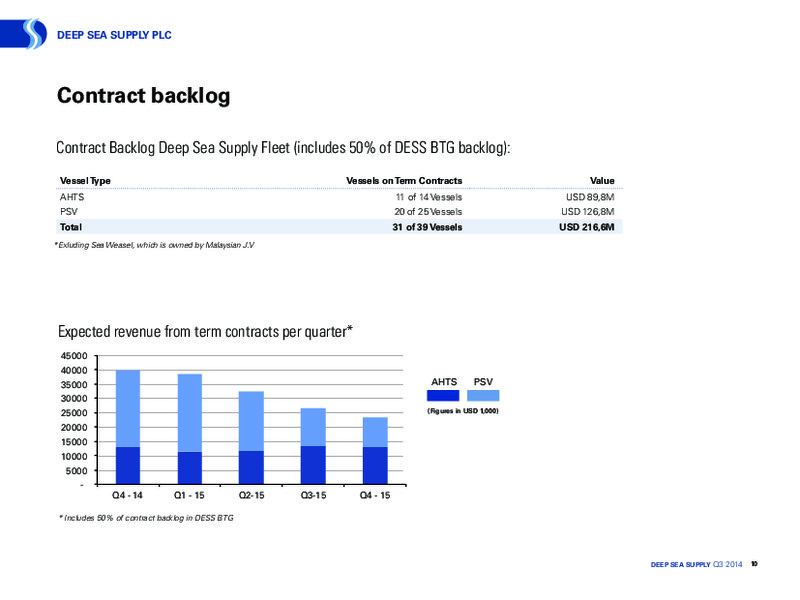800x600 pixels.
Task: Click the Q3-15 axis label
Action: 313,495
